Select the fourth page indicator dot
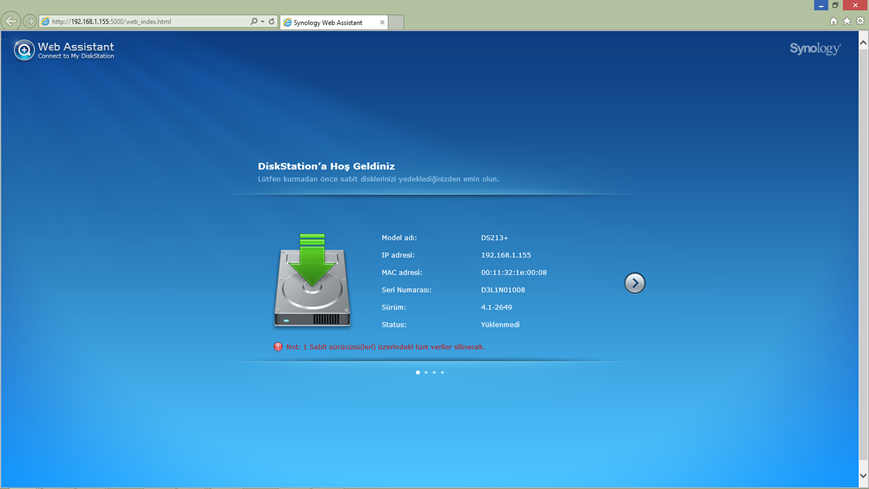 click(x=442, y=373)
